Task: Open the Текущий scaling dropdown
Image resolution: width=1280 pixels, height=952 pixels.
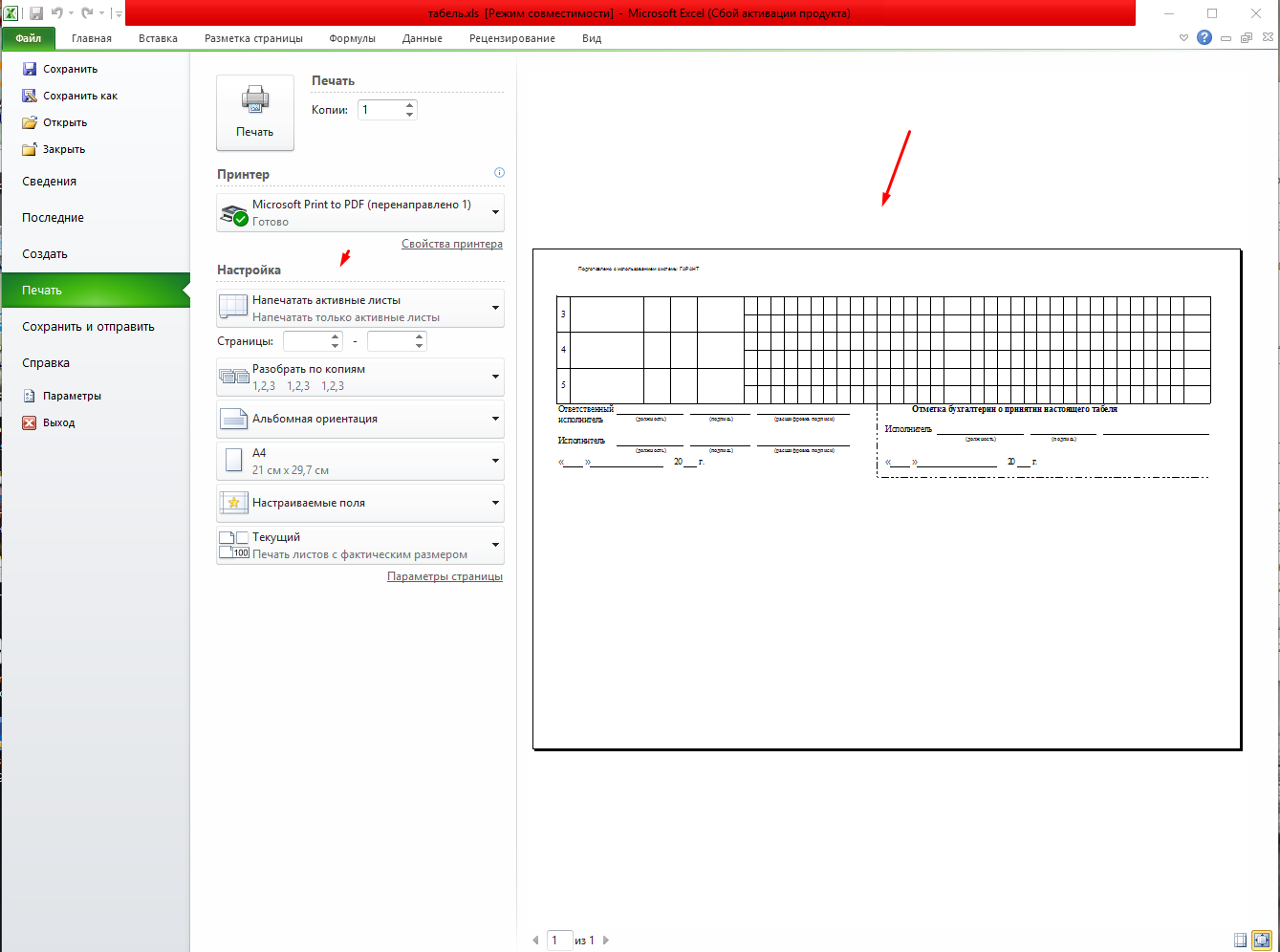Action: click(x=360, y=546)
